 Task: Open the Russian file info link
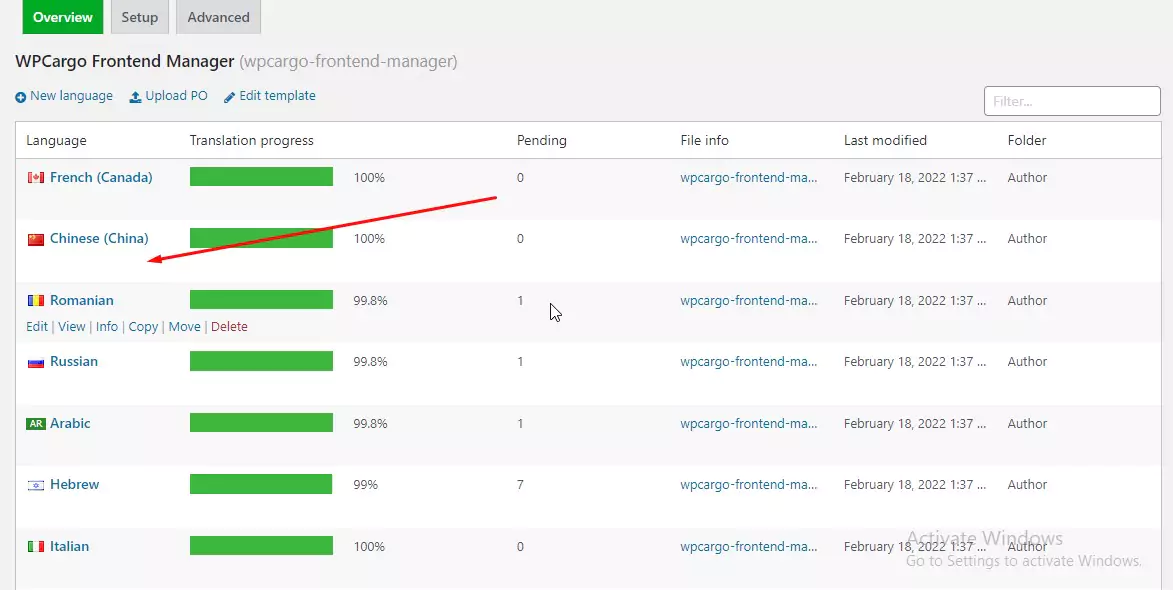coord(749,362)
